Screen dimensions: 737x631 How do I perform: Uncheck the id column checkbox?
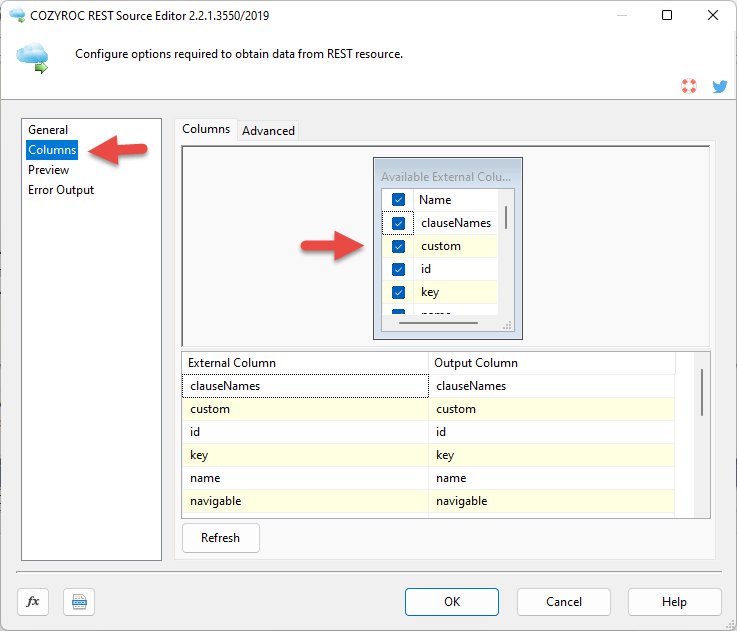(398, 269)
